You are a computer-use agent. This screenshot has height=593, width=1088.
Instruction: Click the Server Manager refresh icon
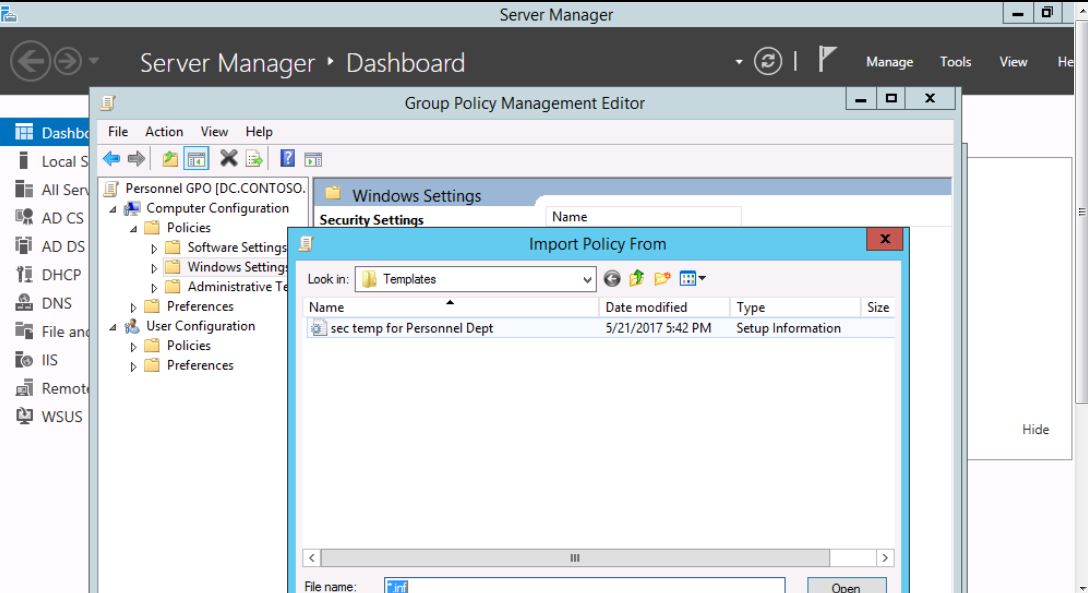[768, 62]
